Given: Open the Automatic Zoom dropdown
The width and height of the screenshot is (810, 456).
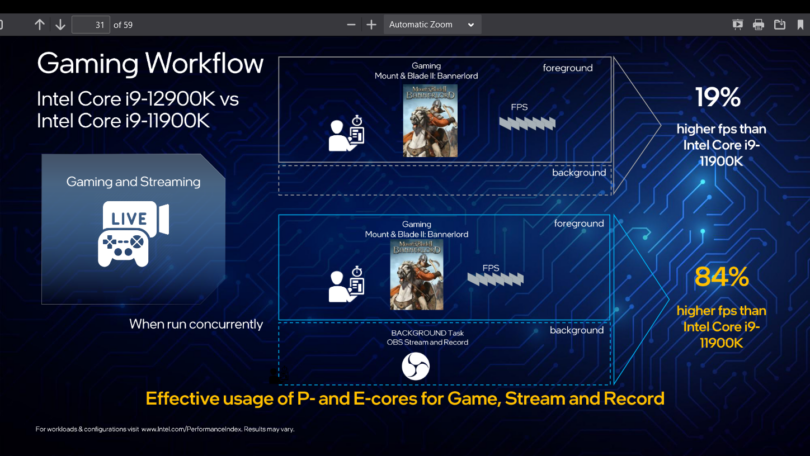Looking at the screenshot, I should [432, 24].
